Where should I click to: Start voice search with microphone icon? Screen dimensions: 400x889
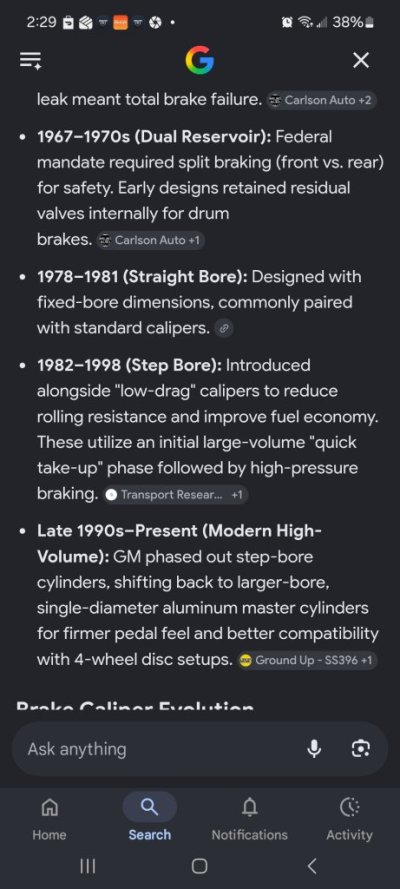point(313,749)
